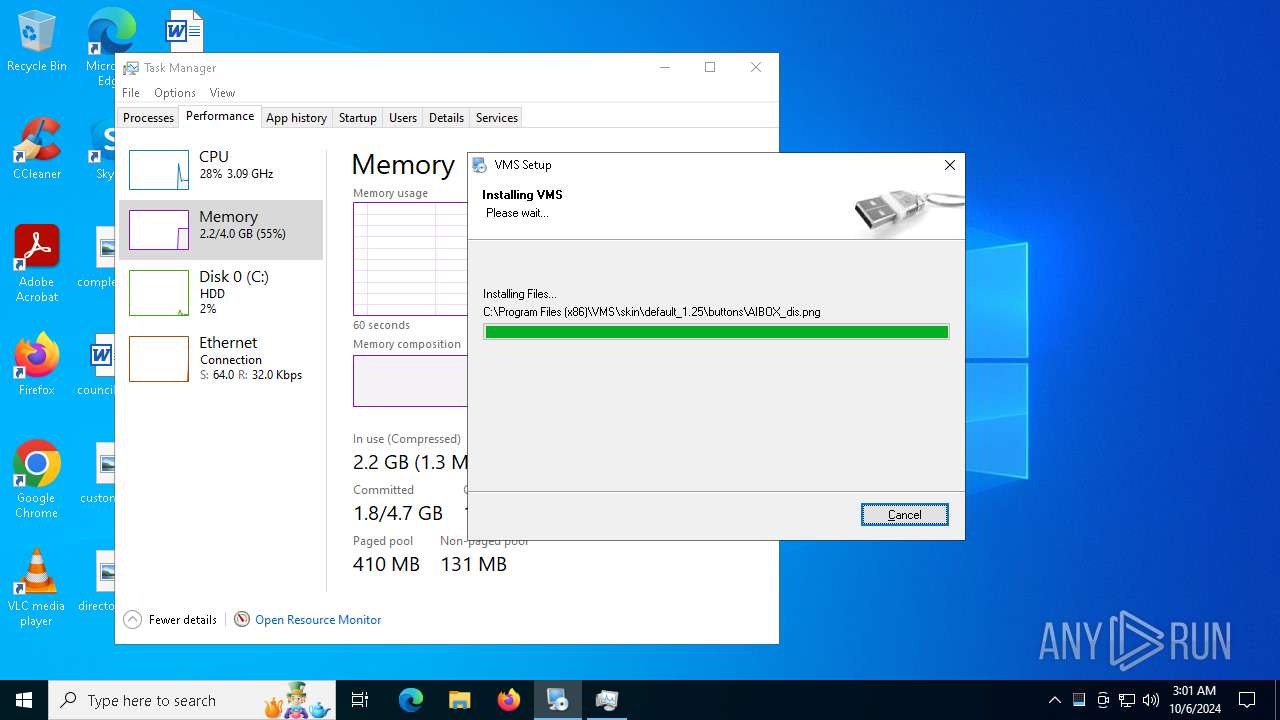Open File Explorer from the taskbar
This screenshot has height=720, width=1280.
459,700
